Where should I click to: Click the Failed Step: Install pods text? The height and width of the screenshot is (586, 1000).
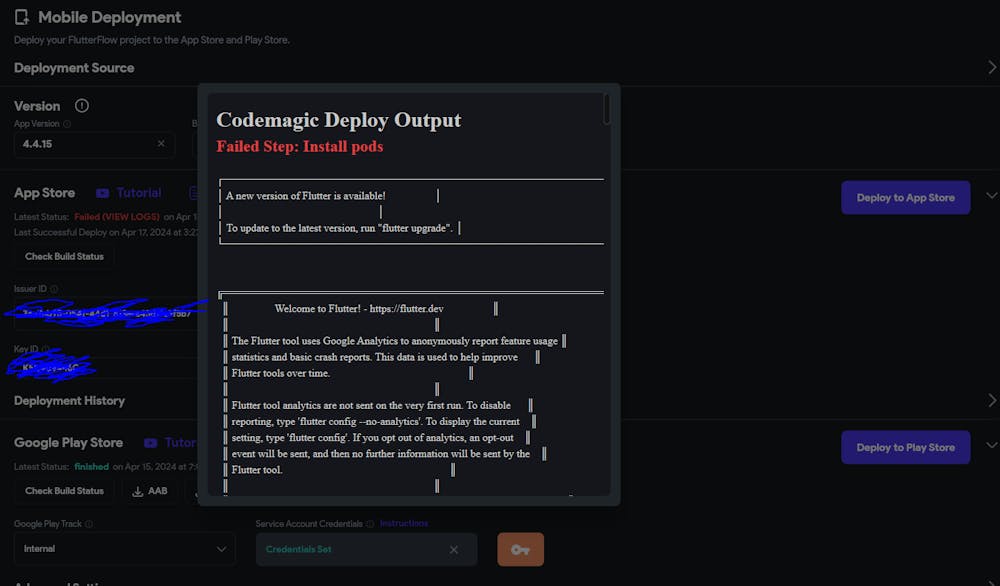(300, 147)
